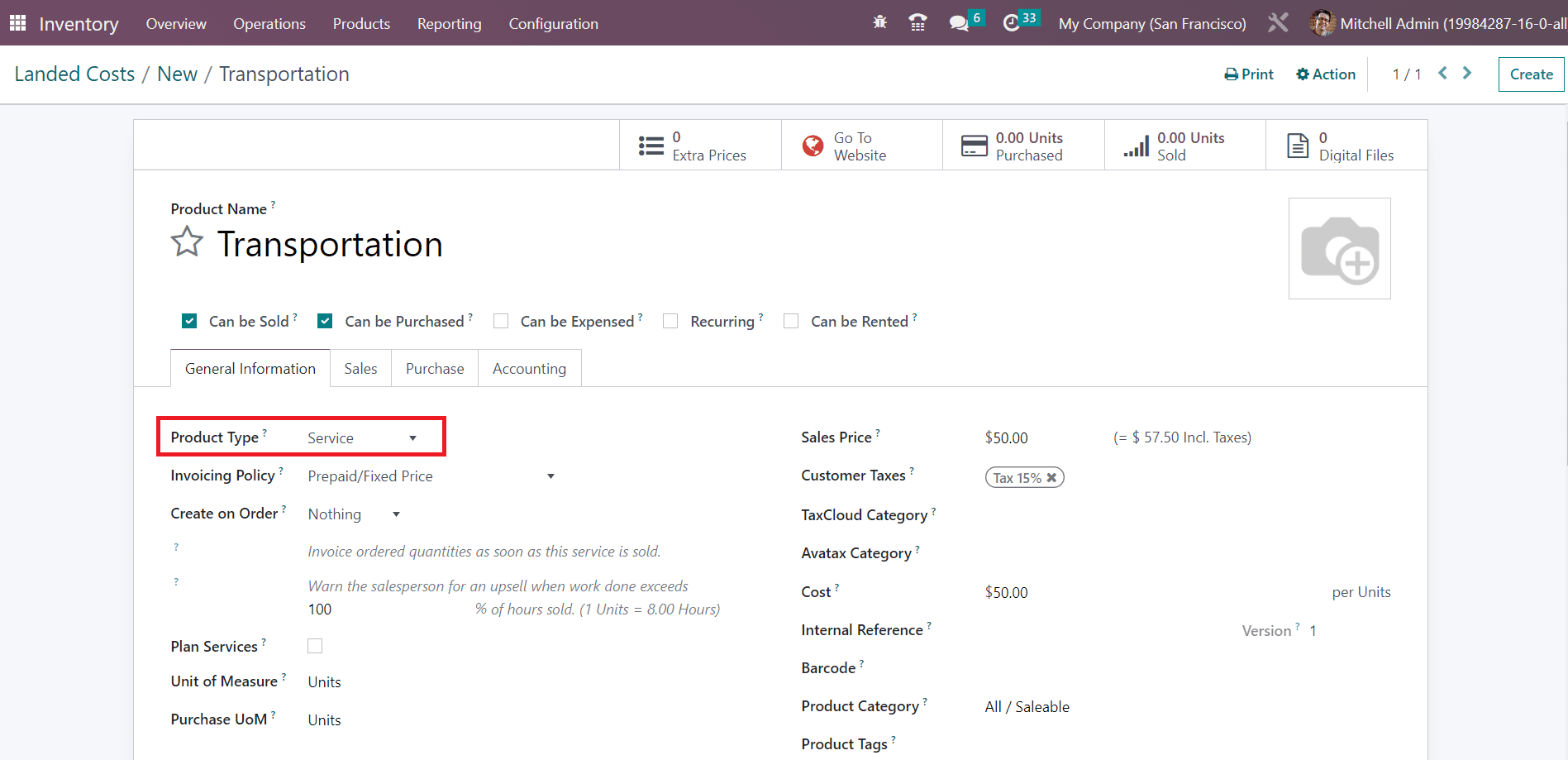The width and height of the screenshot is (1568, 760).
Task: Go to Landed Costs breadcrumb link
Action: [74, 74]
